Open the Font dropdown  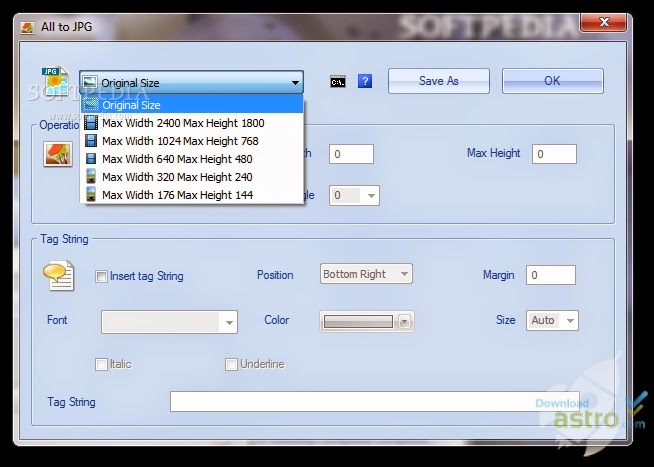pos(169,322)
